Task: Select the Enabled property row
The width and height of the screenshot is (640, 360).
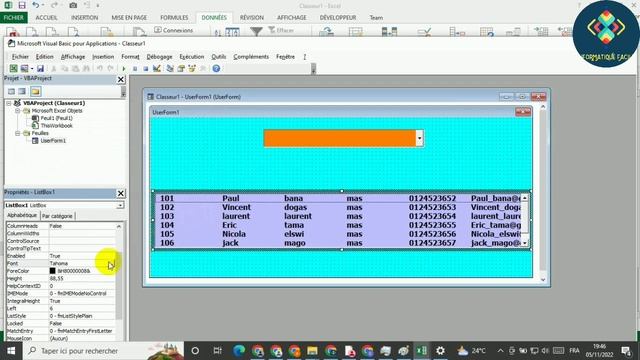Action: [x=61, y=256]
